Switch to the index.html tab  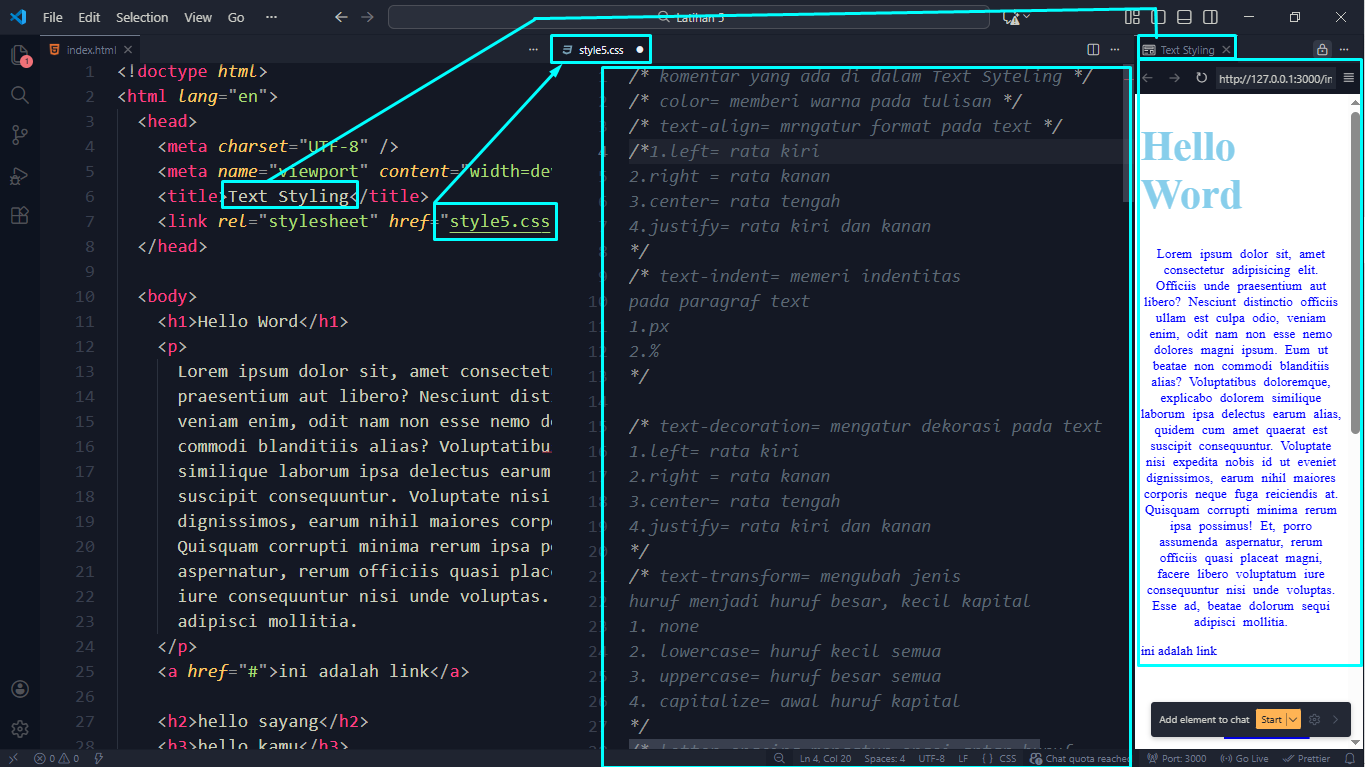tap(90, 50)
